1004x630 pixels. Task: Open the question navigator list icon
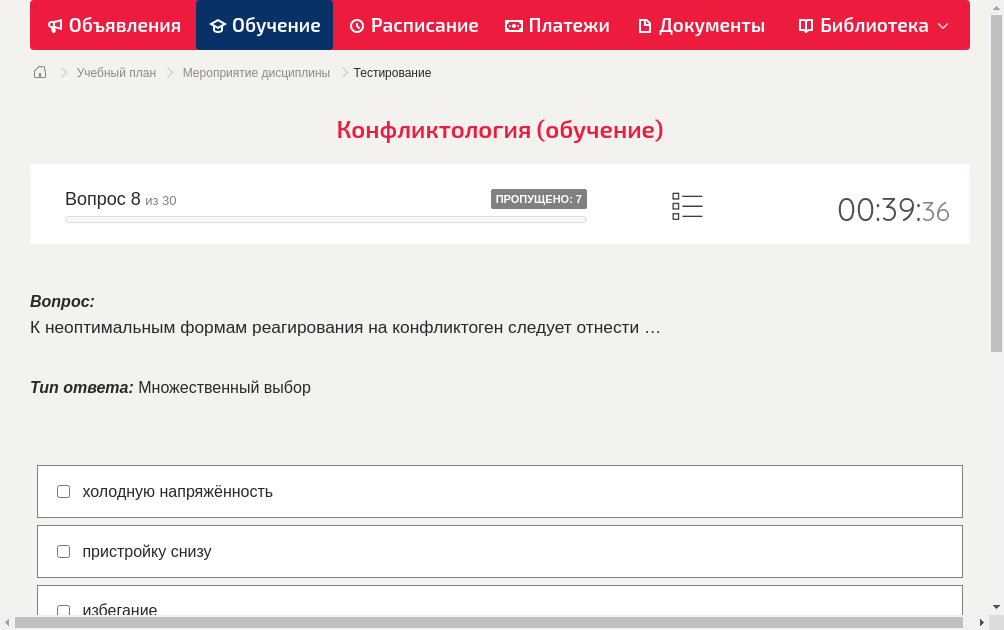tap(687, 205)
